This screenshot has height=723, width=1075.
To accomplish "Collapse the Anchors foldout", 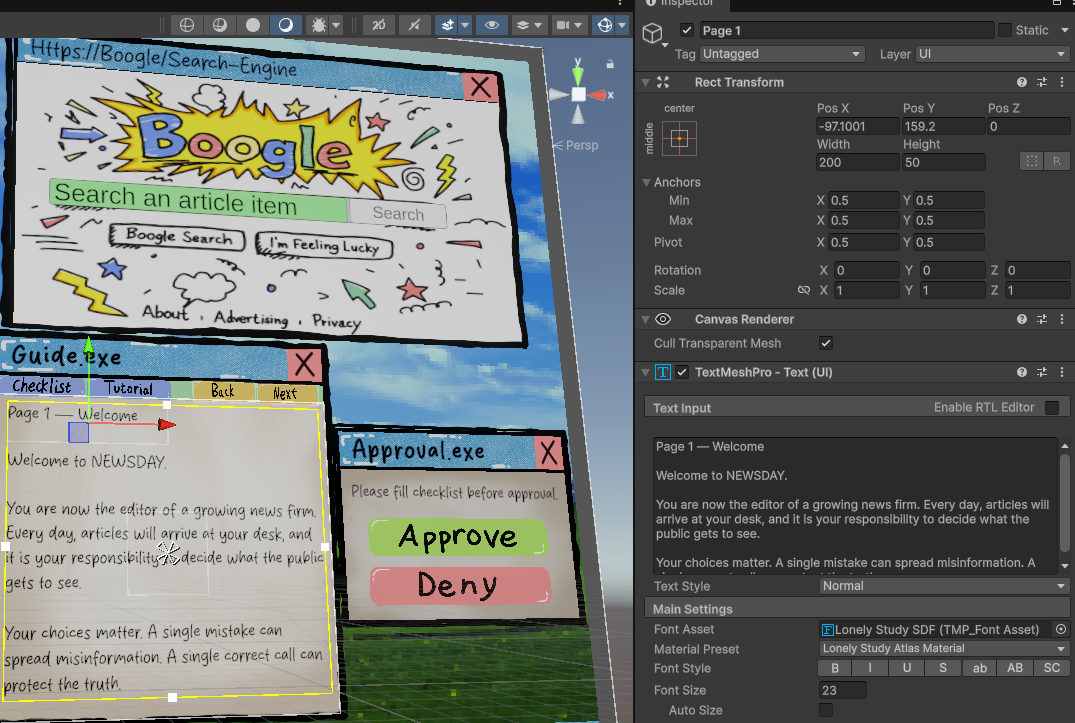I will coord(646,182).
